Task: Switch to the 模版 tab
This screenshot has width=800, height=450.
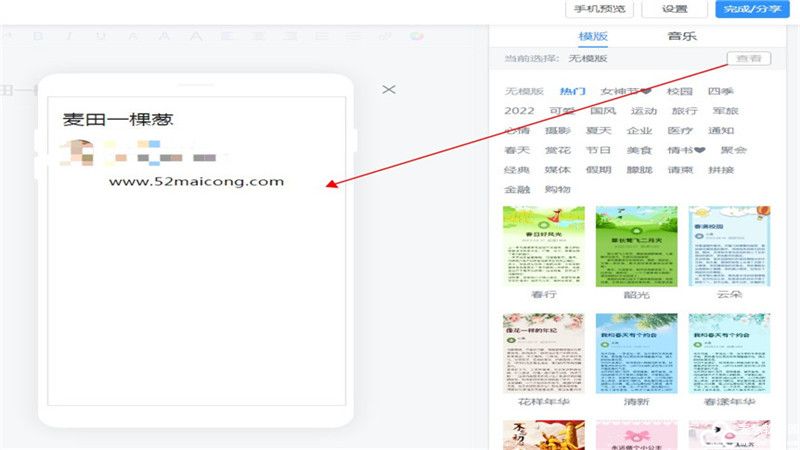Action: pos(593,36)
